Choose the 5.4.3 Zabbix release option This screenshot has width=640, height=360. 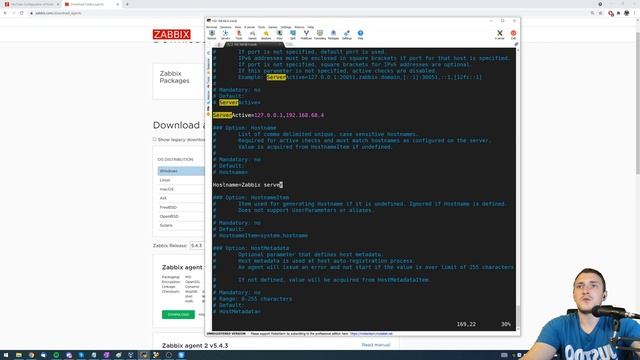click(x=197, y=246)
